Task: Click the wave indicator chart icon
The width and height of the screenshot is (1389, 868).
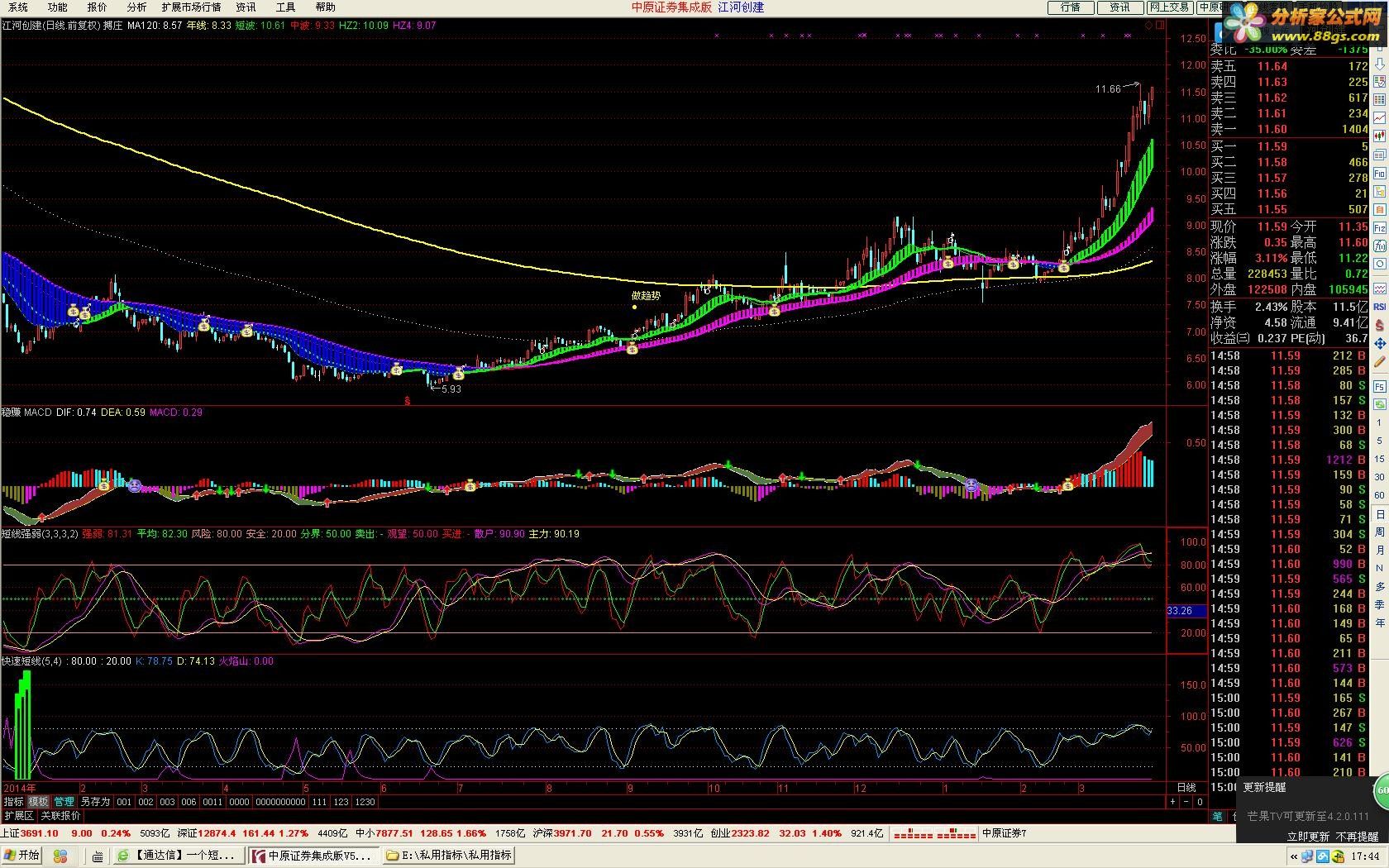Action: click(x=1379, y=289)
